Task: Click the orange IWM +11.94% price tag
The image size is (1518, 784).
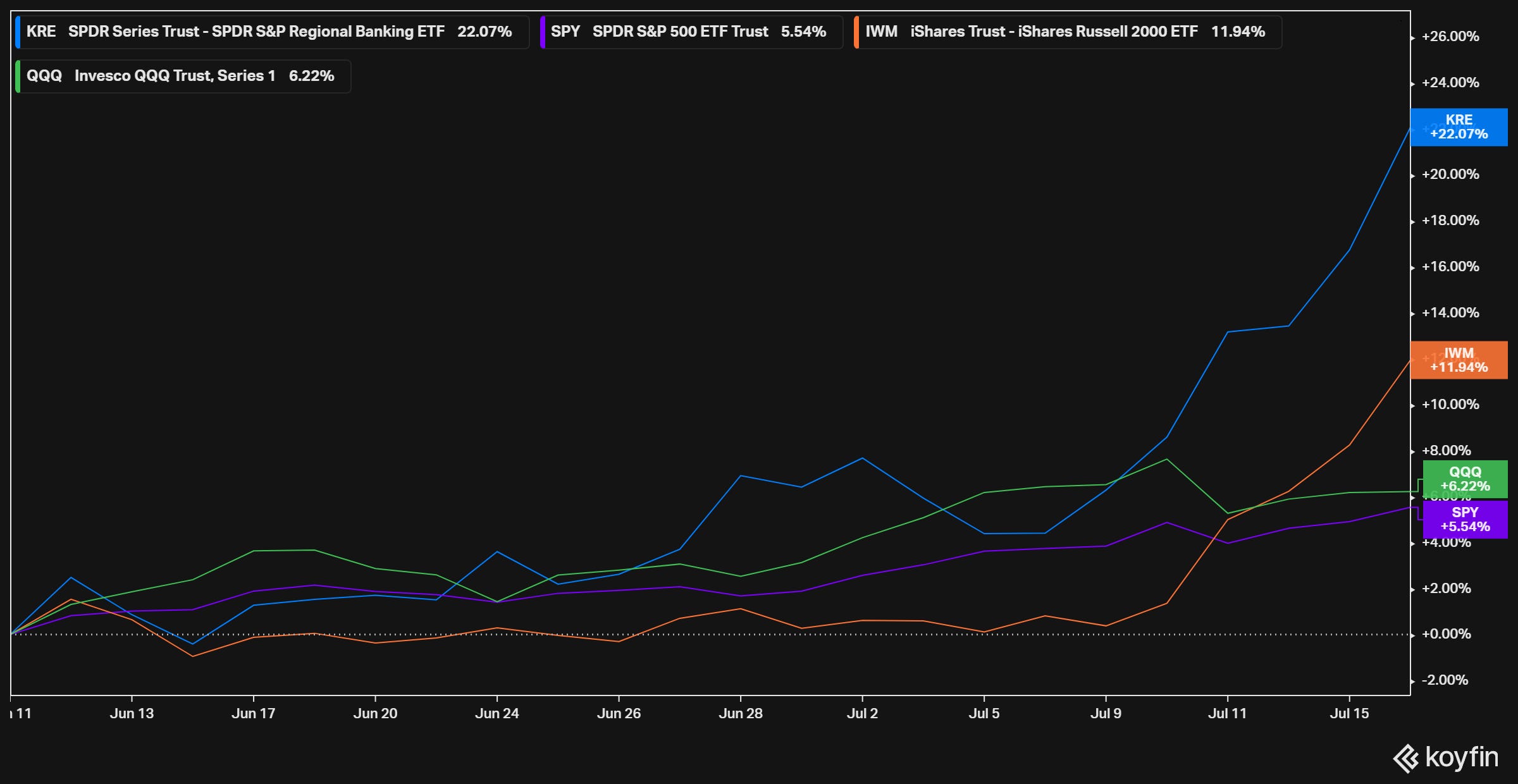Action: click(x=1459, y=360)
